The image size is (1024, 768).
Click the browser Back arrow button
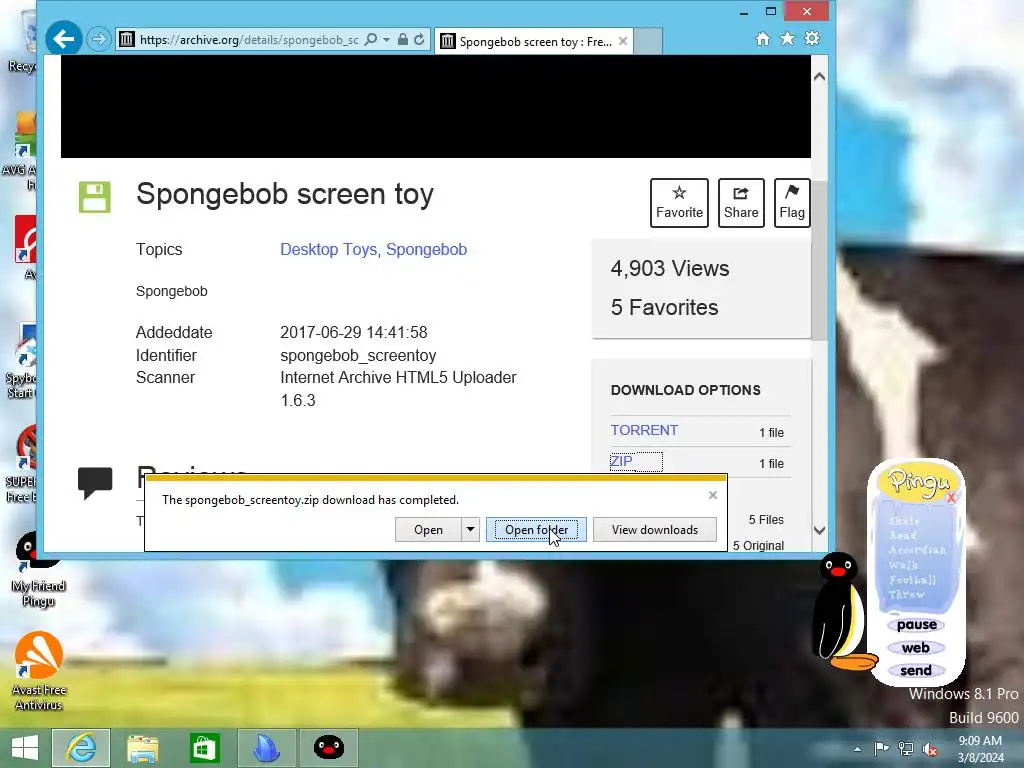[x=64, y=39]
